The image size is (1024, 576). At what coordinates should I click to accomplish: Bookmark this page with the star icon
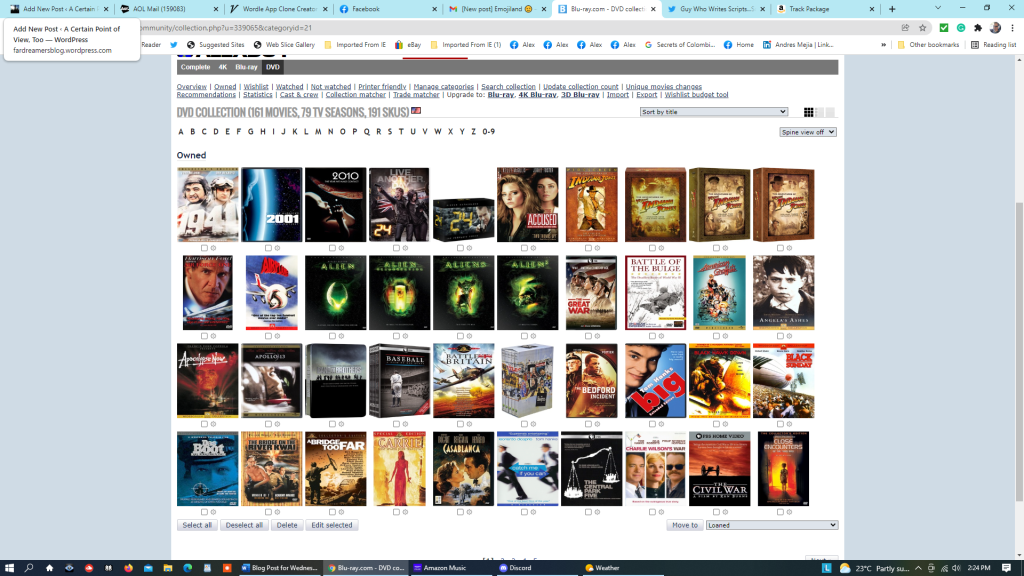click(922, 27)
